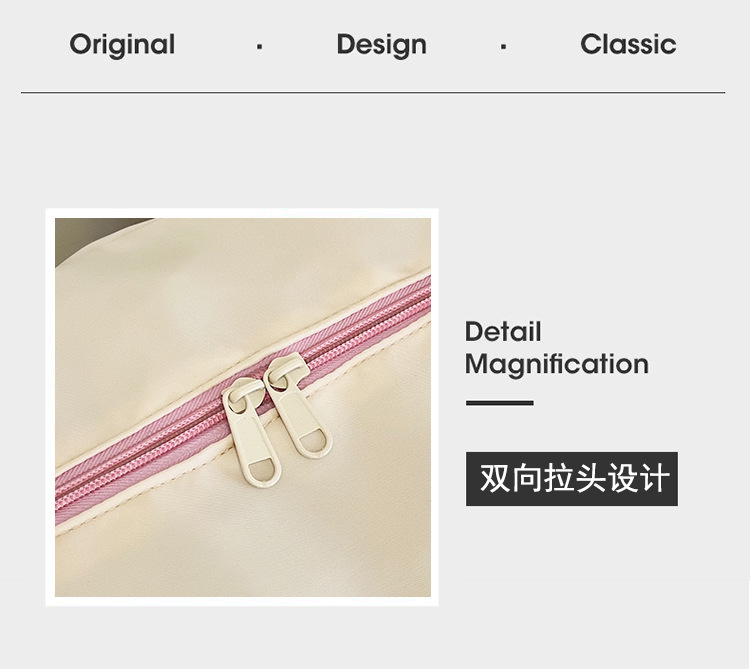Click the dark "双向拉头设计" label

[x=572, y=479]
